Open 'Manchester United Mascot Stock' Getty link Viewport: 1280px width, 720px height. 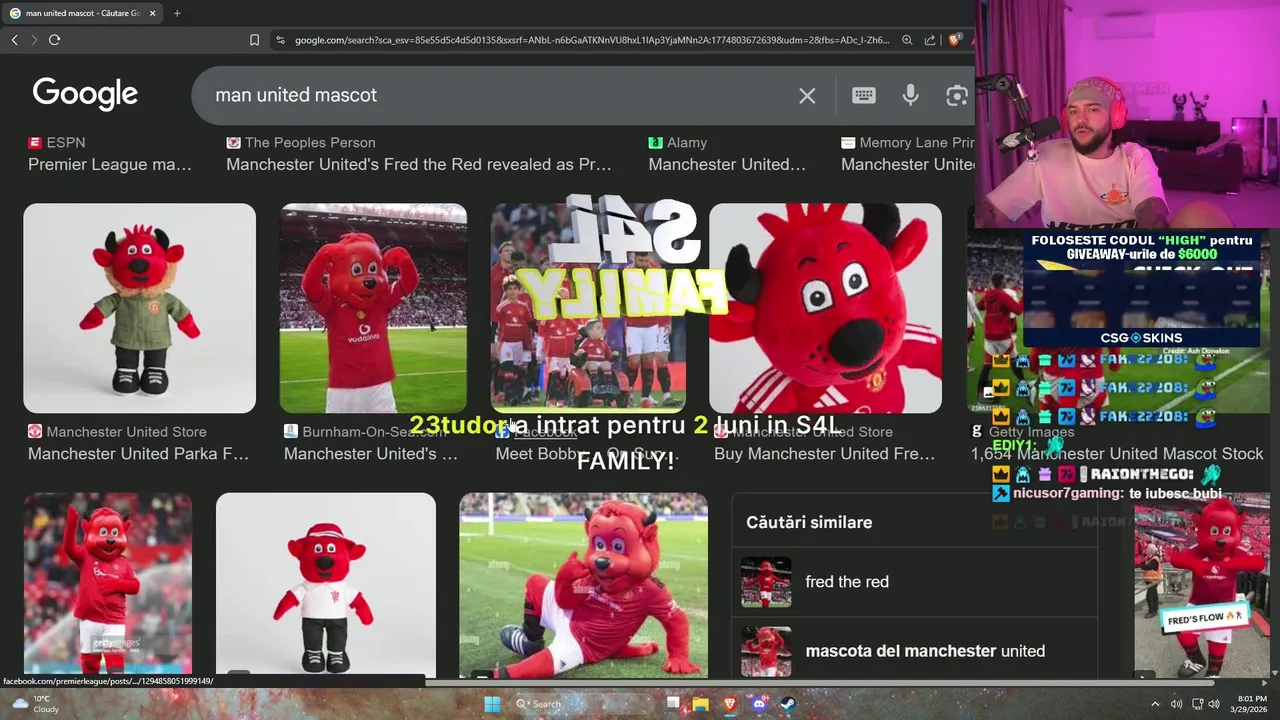tap(1117, 454)
